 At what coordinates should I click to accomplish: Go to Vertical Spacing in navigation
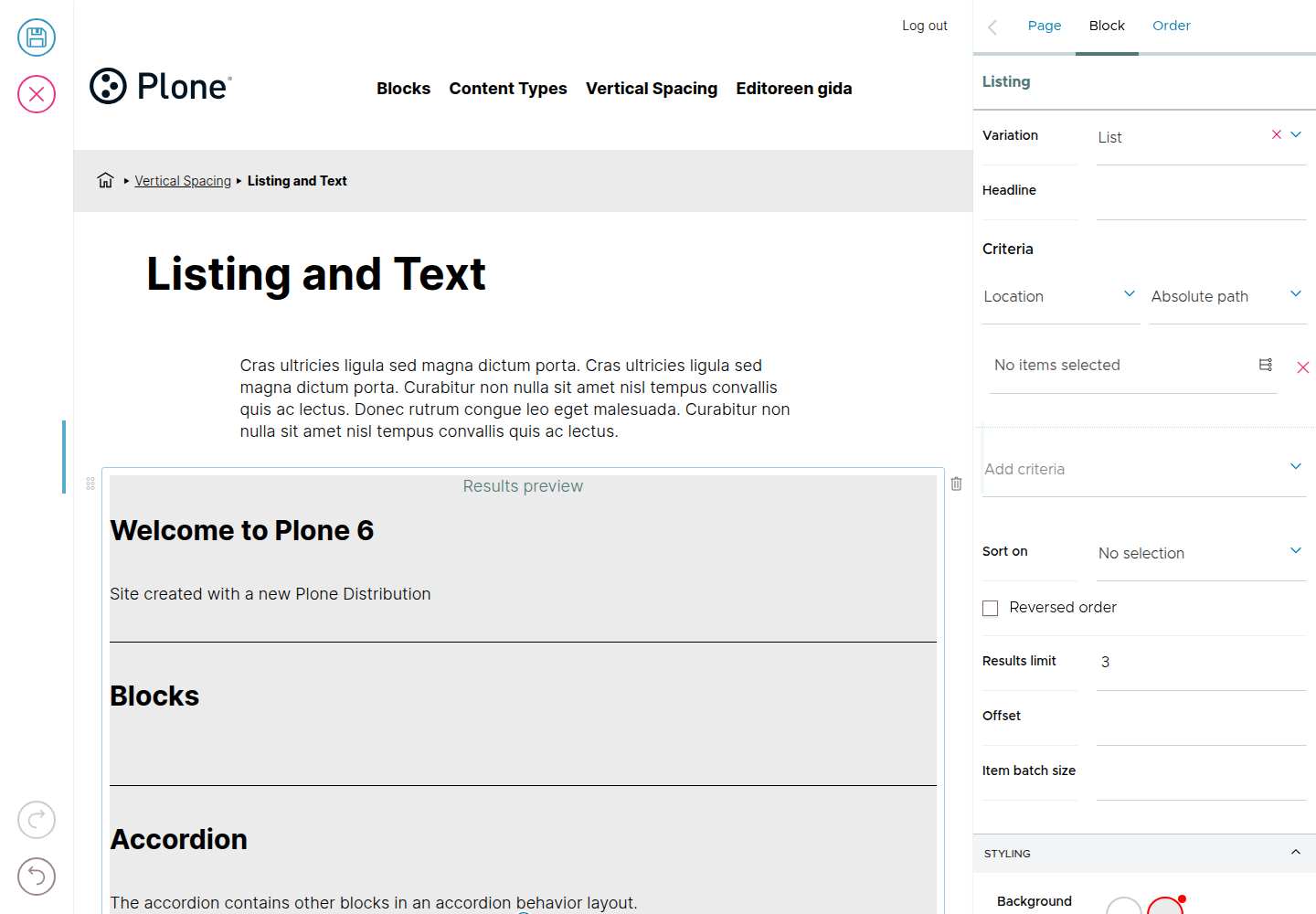pos(652,89)
